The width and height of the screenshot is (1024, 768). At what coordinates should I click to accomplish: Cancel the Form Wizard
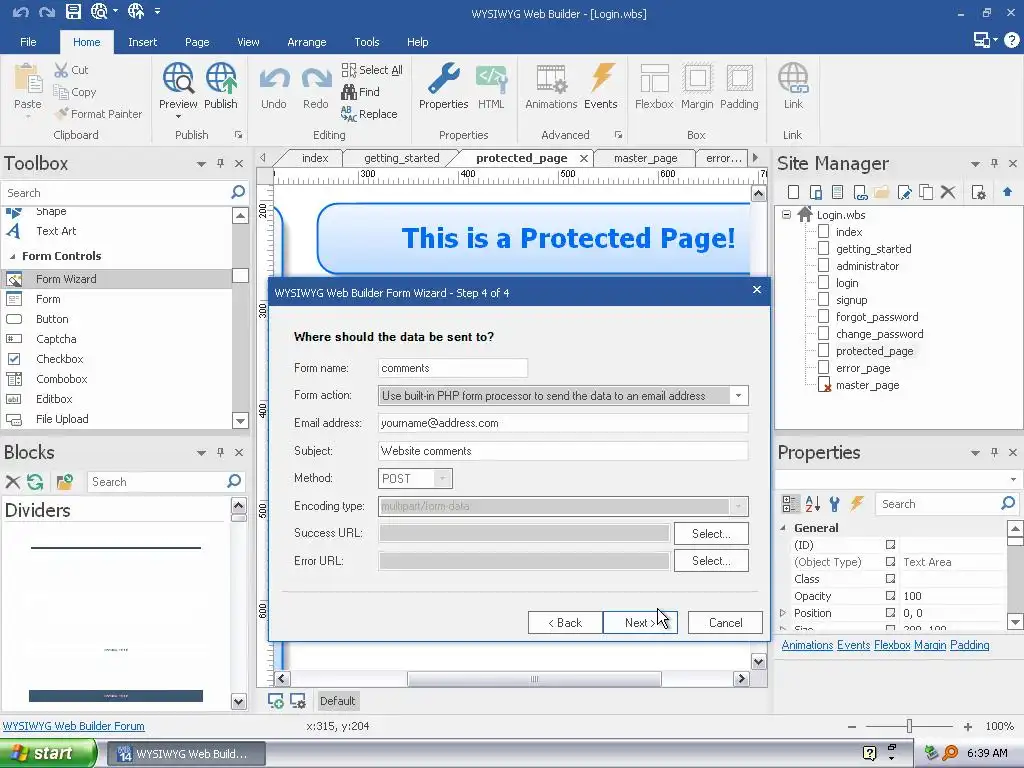coord(726,622)
